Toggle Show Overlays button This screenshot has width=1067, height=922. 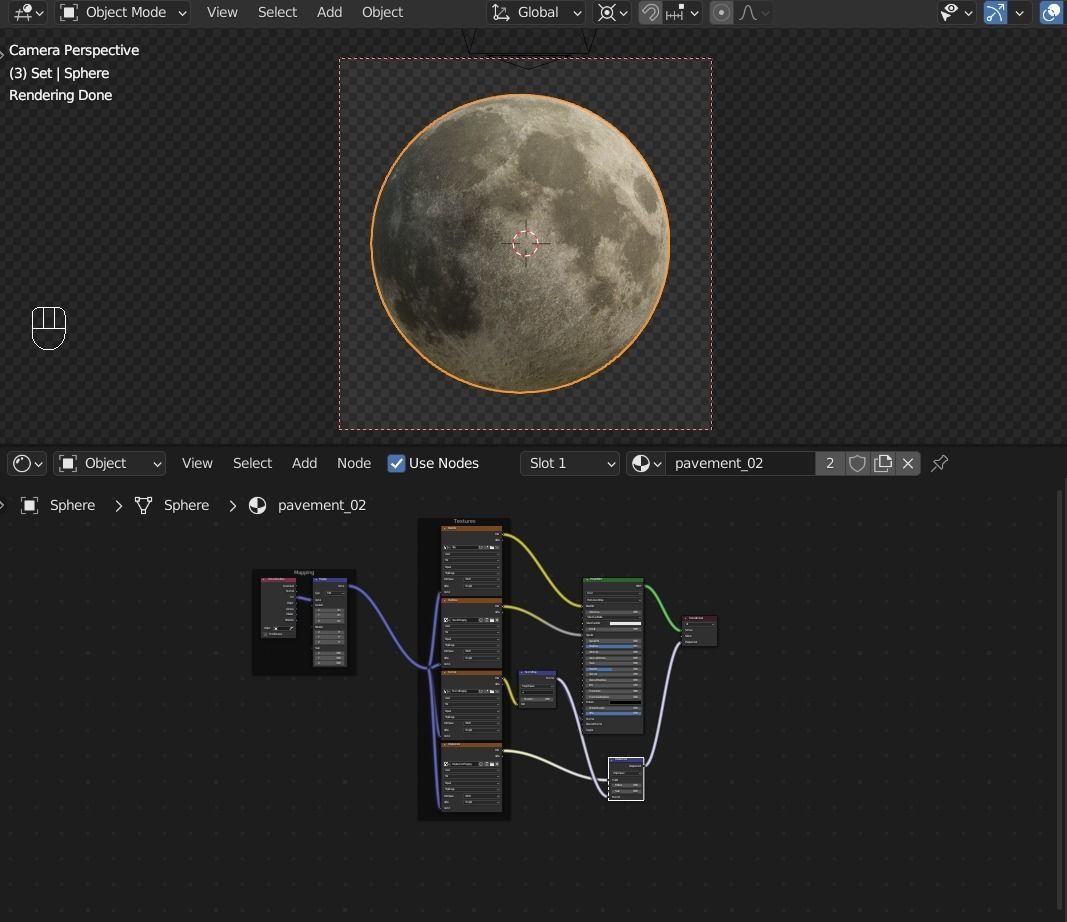click(1051, 12)
